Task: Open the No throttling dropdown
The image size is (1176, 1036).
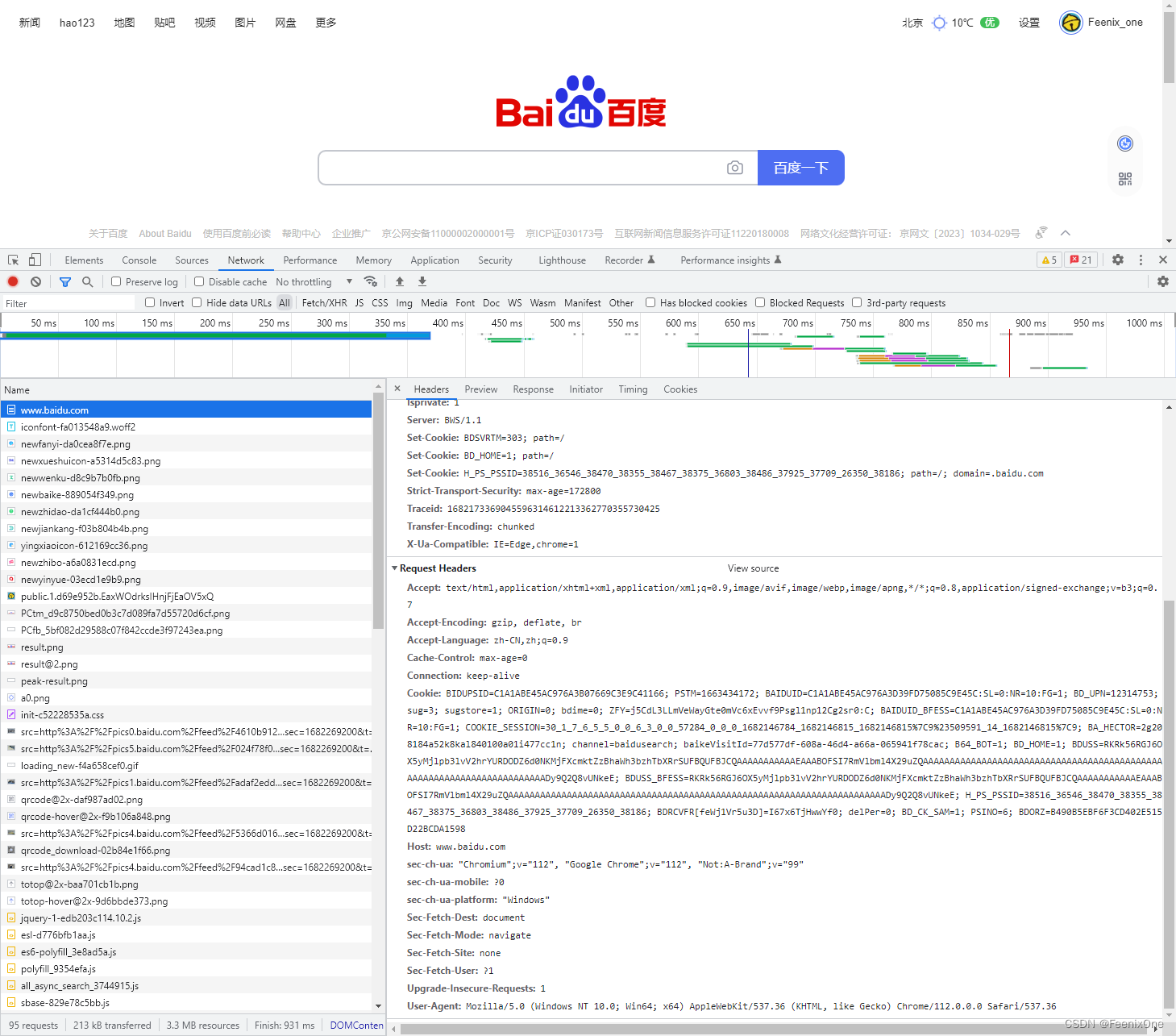Action: pos(314,282)
